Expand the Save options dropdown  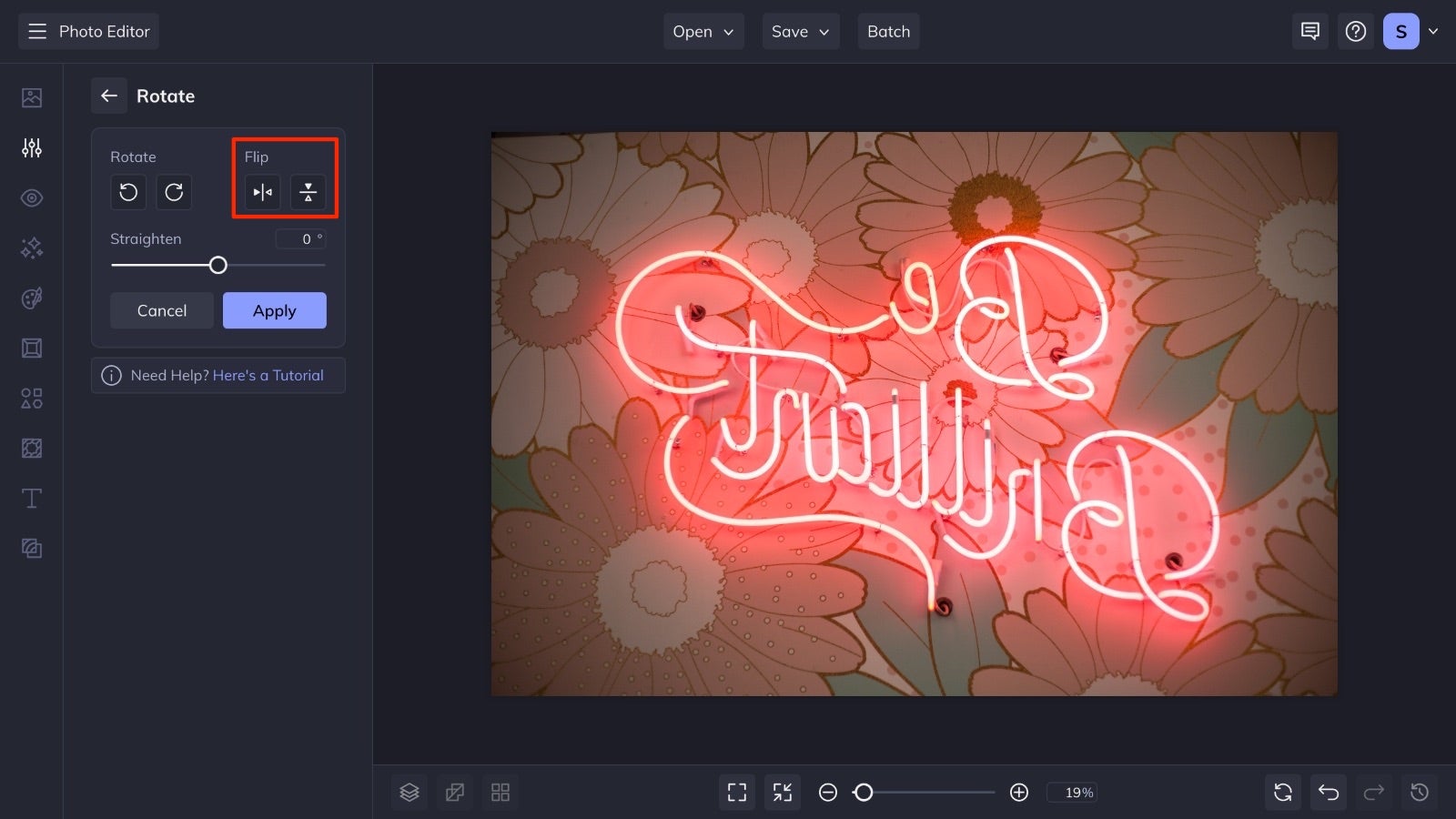pos(800,31)
